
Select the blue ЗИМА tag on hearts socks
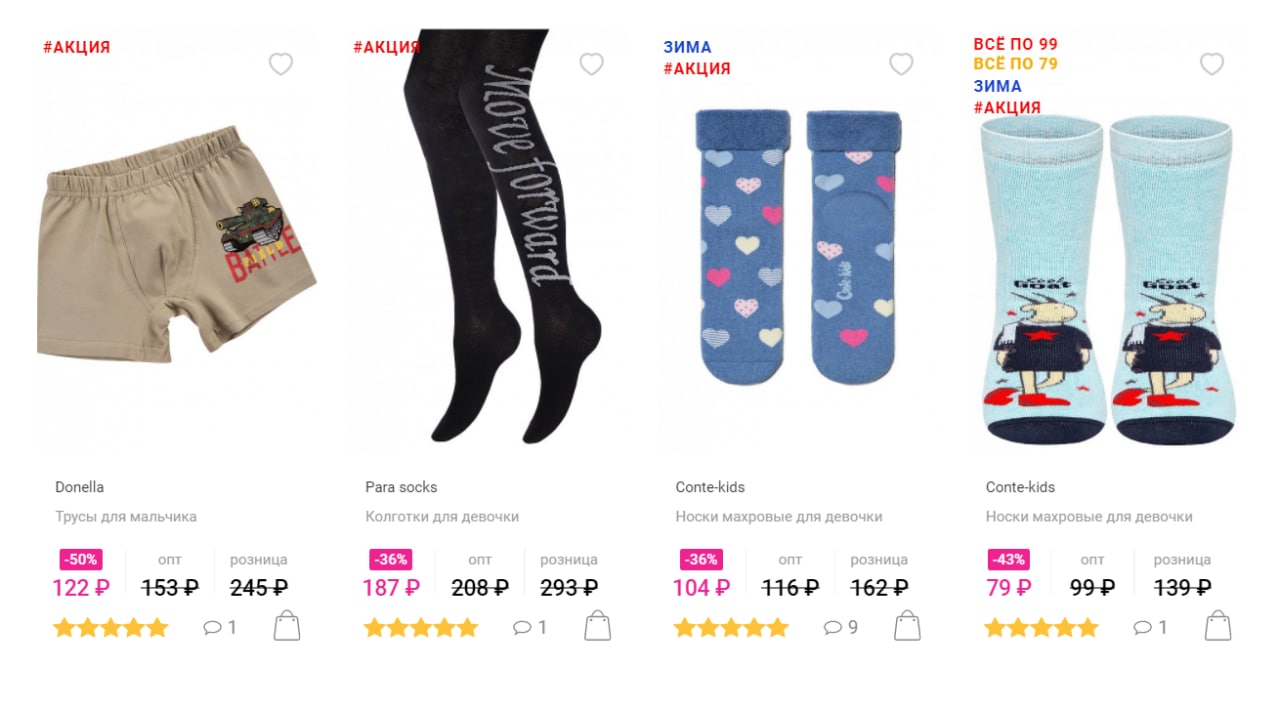tap(687, 47)
